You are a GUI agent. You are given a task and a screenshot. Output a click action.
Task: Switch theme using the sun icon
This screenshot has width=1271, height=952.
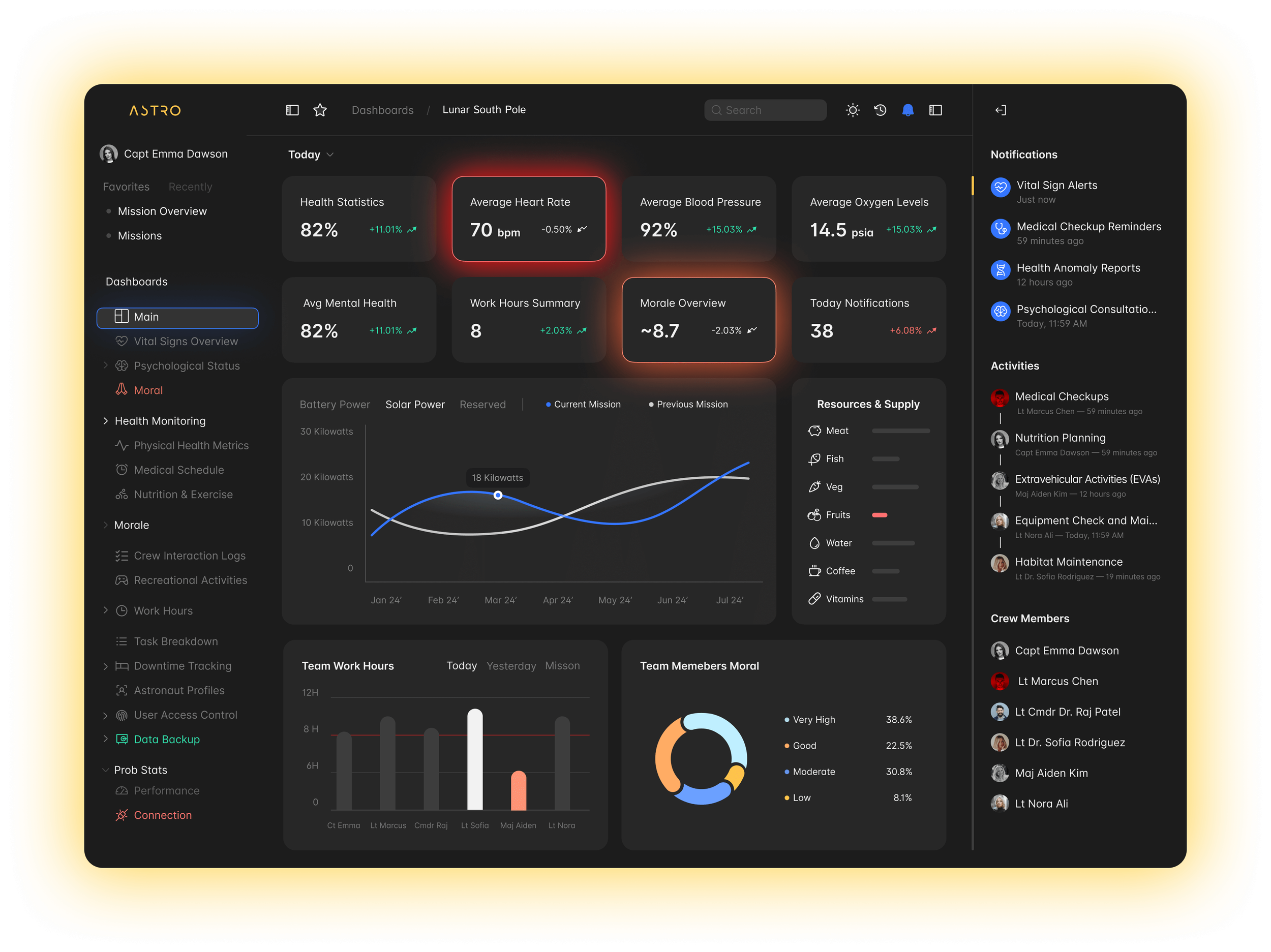pos(853,110)
